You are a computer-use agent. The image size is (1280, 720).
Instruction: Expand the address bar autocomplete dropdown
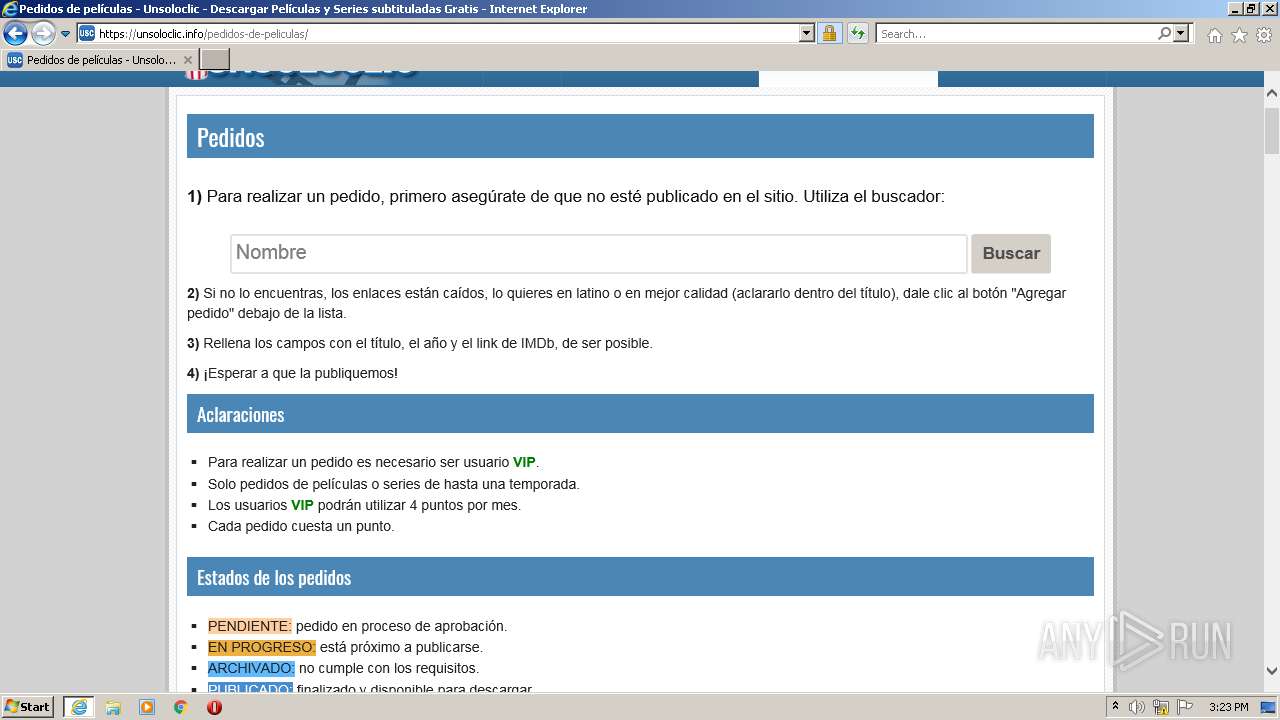tap(807, 33)
